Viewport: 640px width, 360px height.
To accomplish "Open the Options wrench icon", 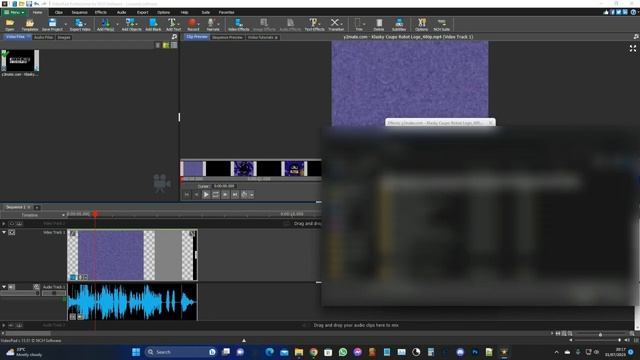I will tap(421, 24).
